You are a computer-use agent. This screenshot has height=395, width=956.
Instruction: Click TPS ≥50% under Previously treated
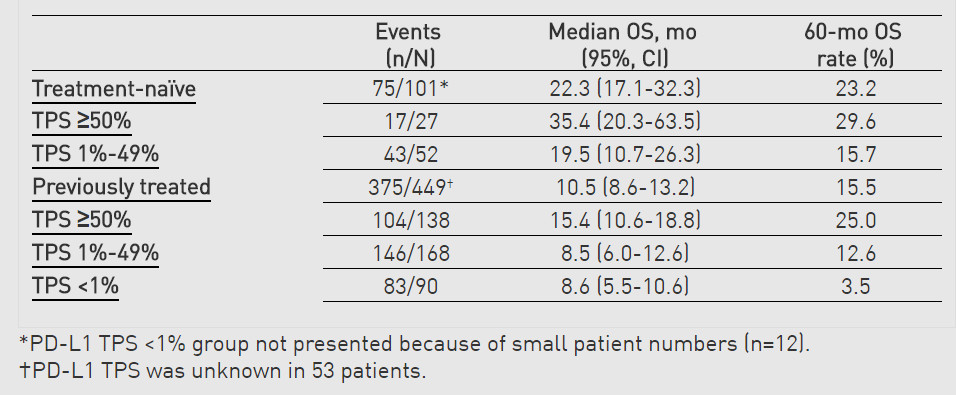[x=82, y=220]
